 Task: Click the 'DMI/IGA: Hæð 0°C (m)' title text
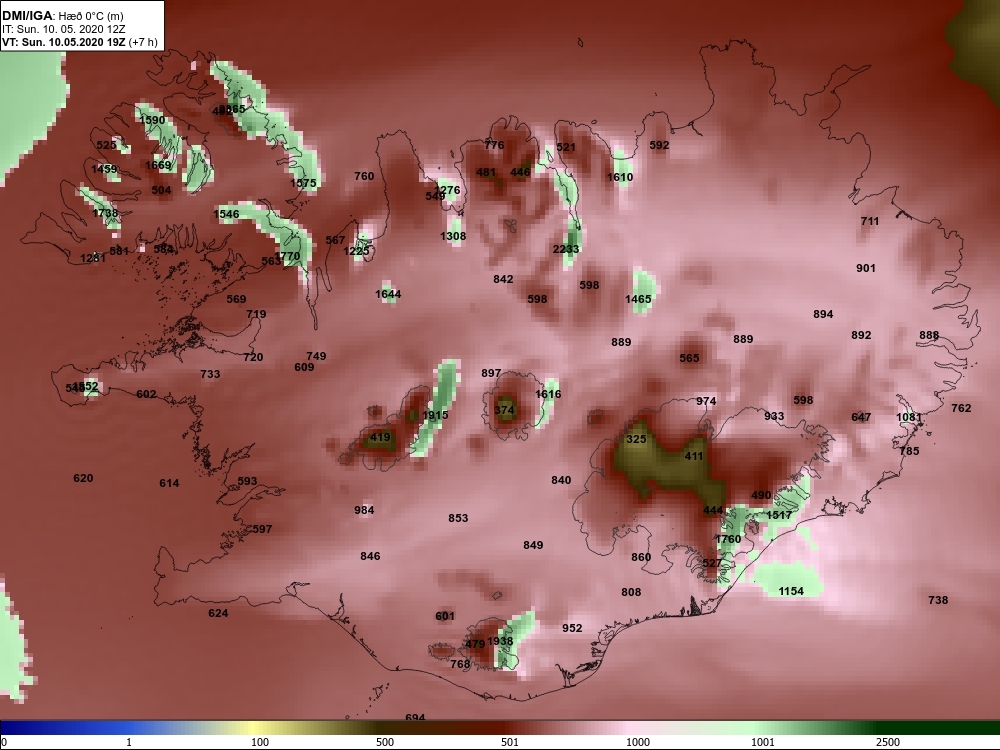[62, 16]
